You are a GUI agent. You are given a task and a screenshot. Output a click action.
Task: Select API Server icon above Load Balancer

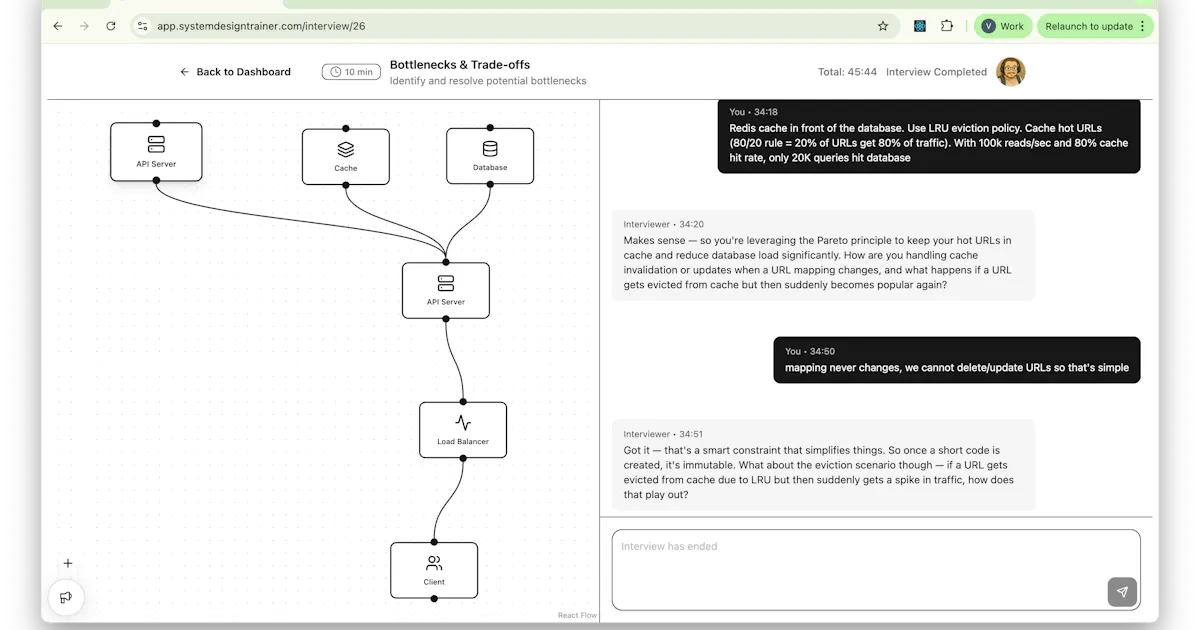click(x=446, y=283)
